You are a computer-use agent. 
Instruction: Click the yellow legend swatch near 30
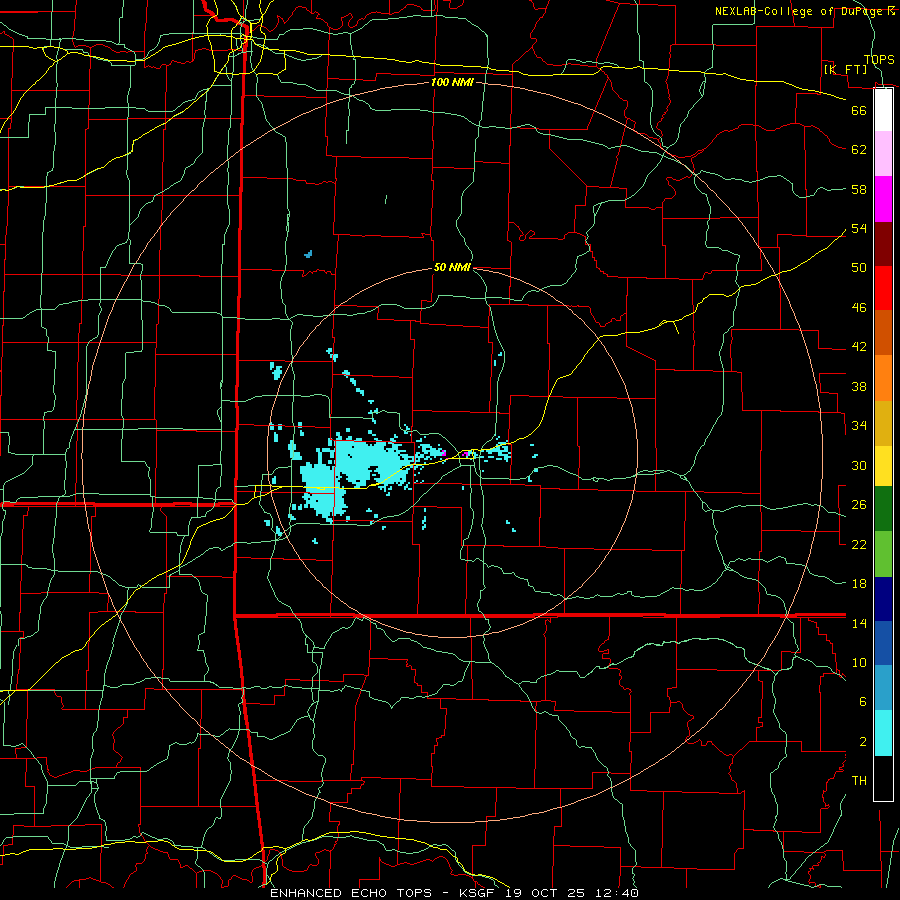click(x=883, y=466)
